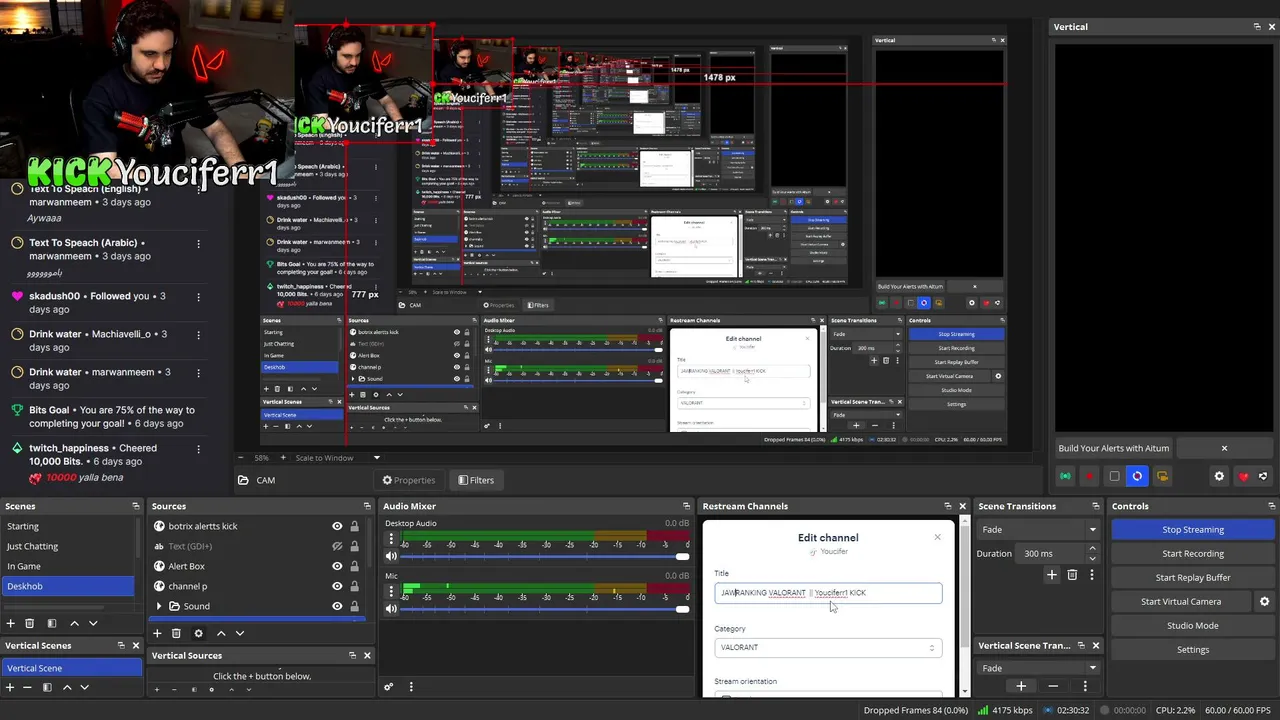Open Audio Mixer bottom three-dot menu
This screenshot has width=1280, height=720.
click(x=411, y=687)
